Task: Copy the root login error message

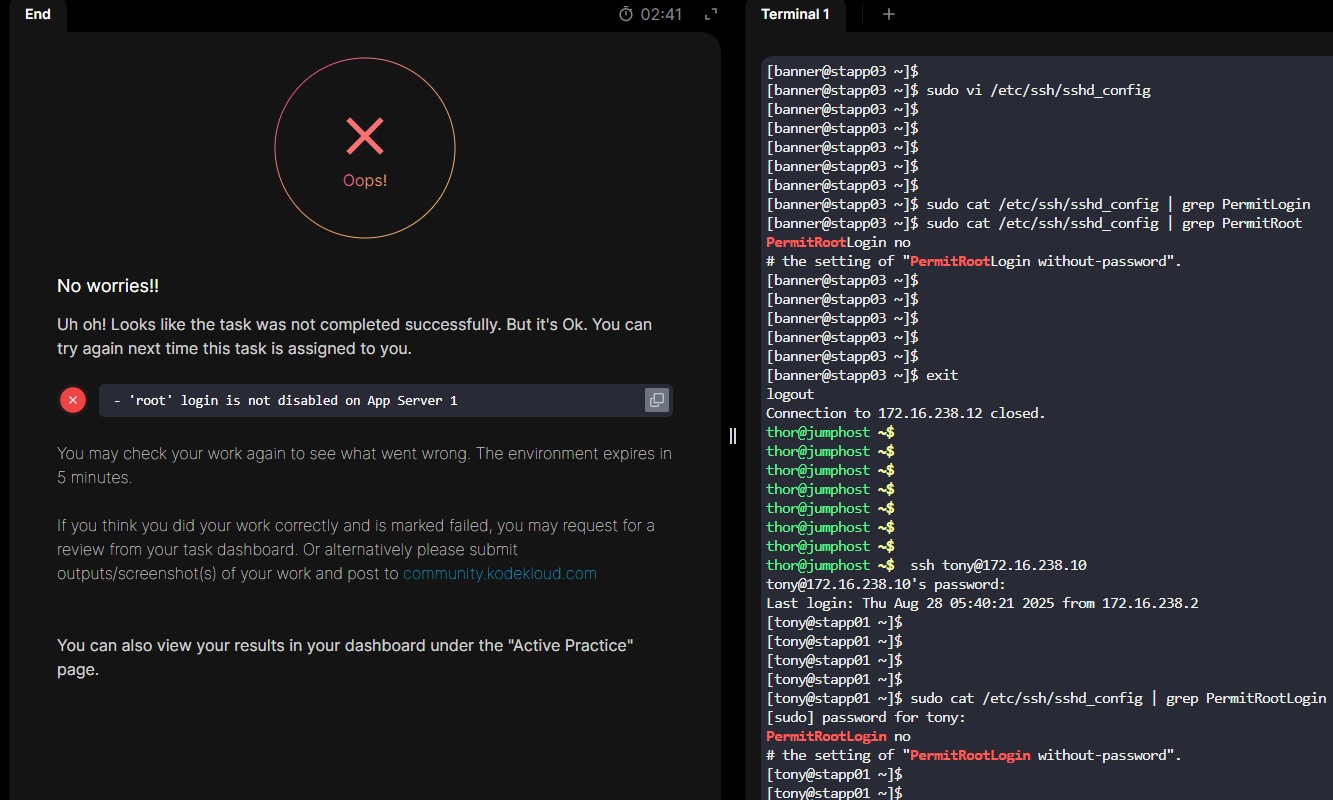Action: point(656,400)
